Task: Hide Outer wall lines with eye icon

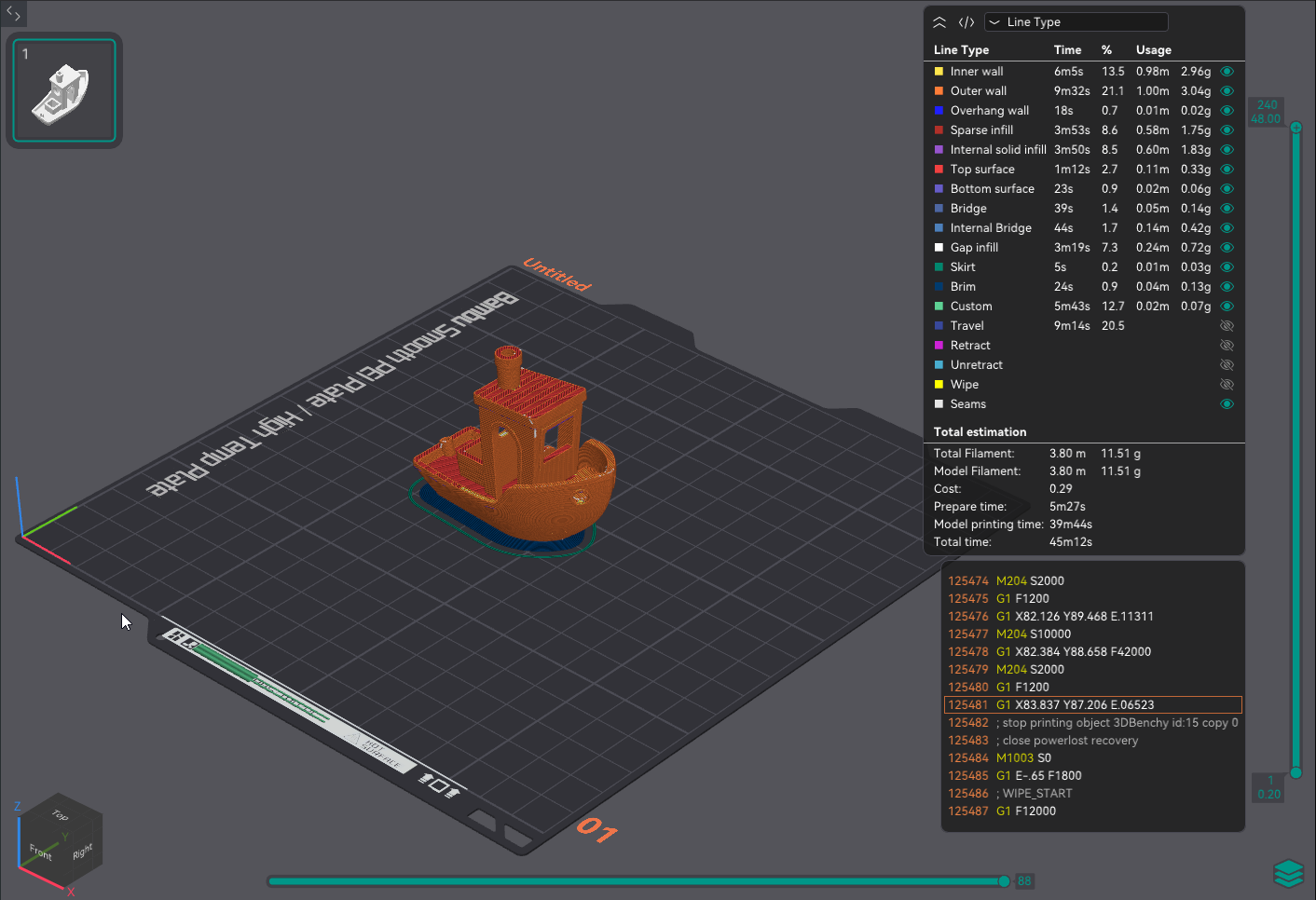Action: coord(1227,91)
